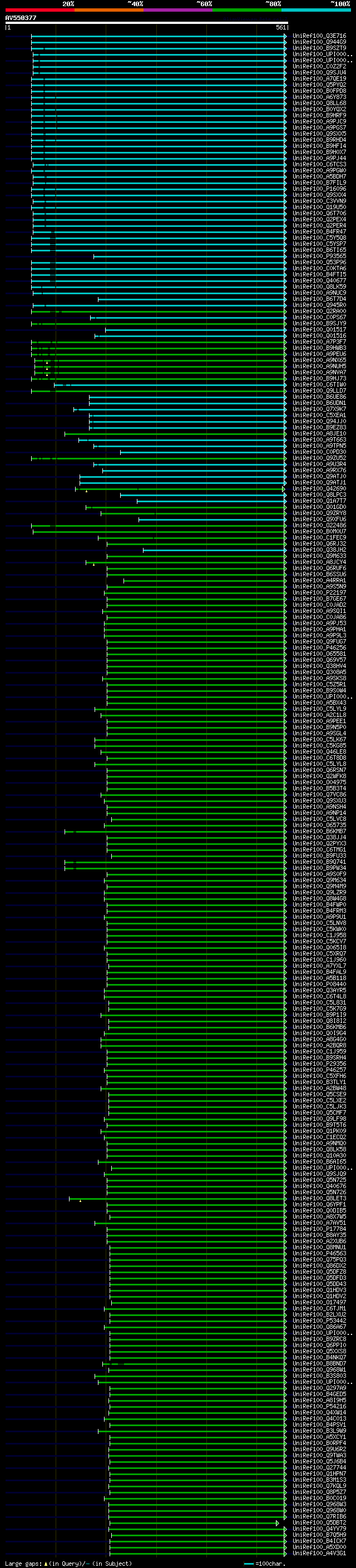Select hit label UniRef100_Q42690

[319, 489]
